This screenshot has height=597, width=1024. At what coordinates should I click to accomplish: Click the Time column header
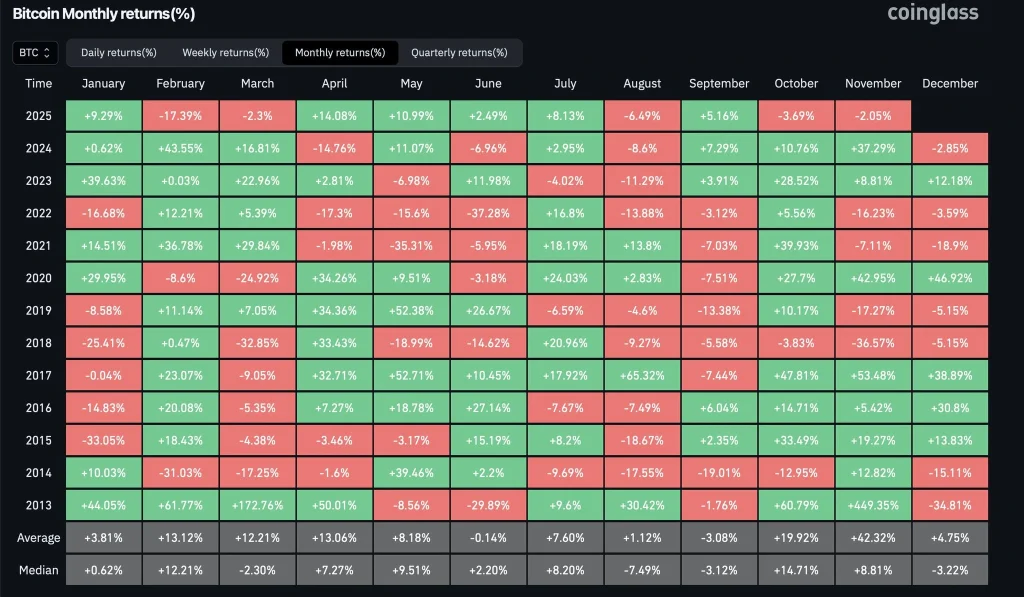coord(38,84)
